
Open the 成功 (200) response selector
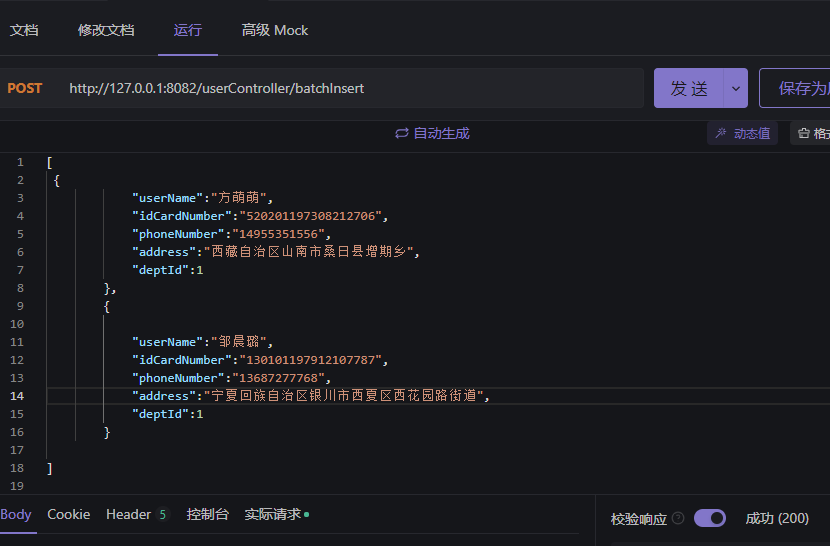[x=776, y=518]
